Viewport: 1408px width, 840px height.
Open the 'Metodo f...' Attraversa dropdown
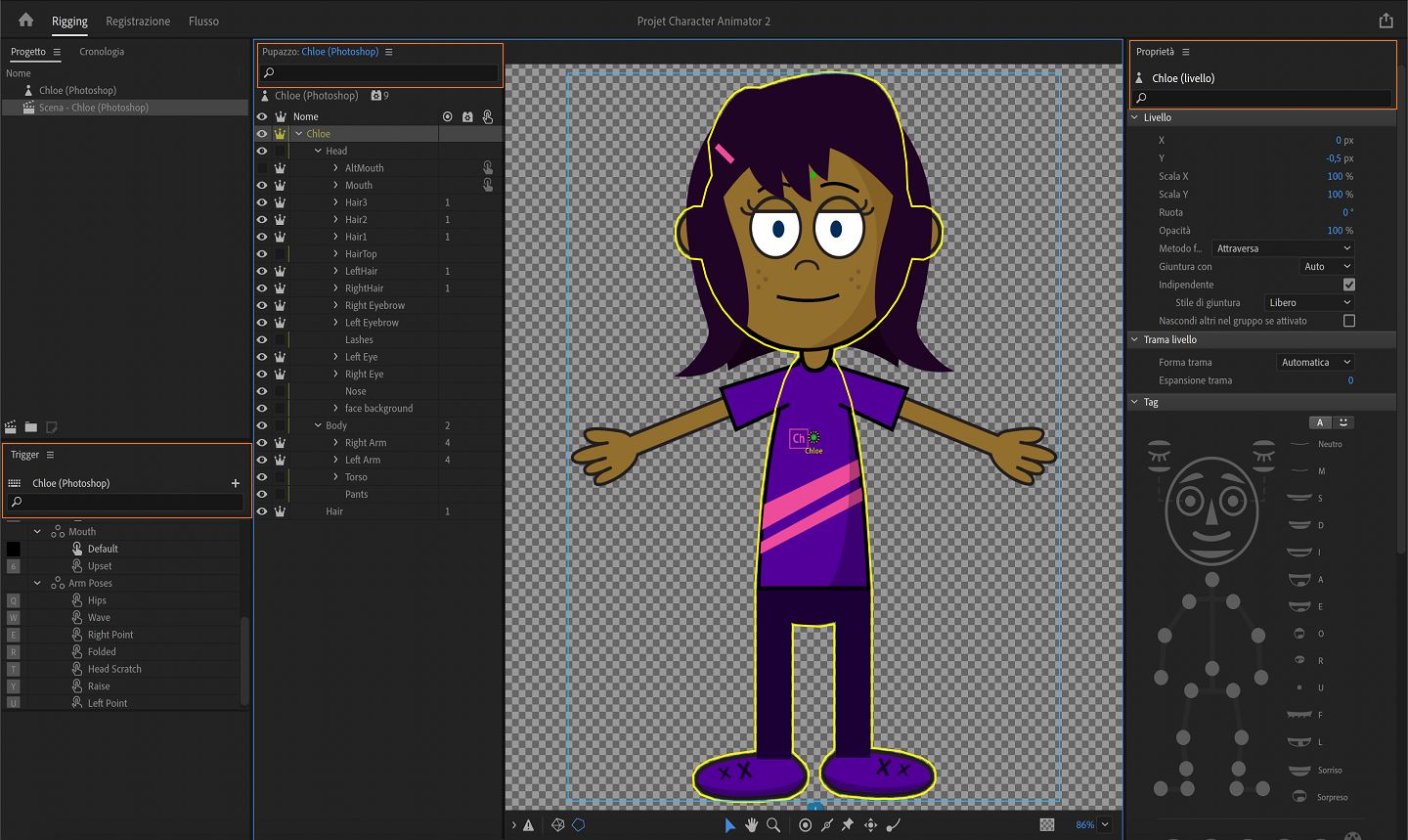[x=1283, y=248]
